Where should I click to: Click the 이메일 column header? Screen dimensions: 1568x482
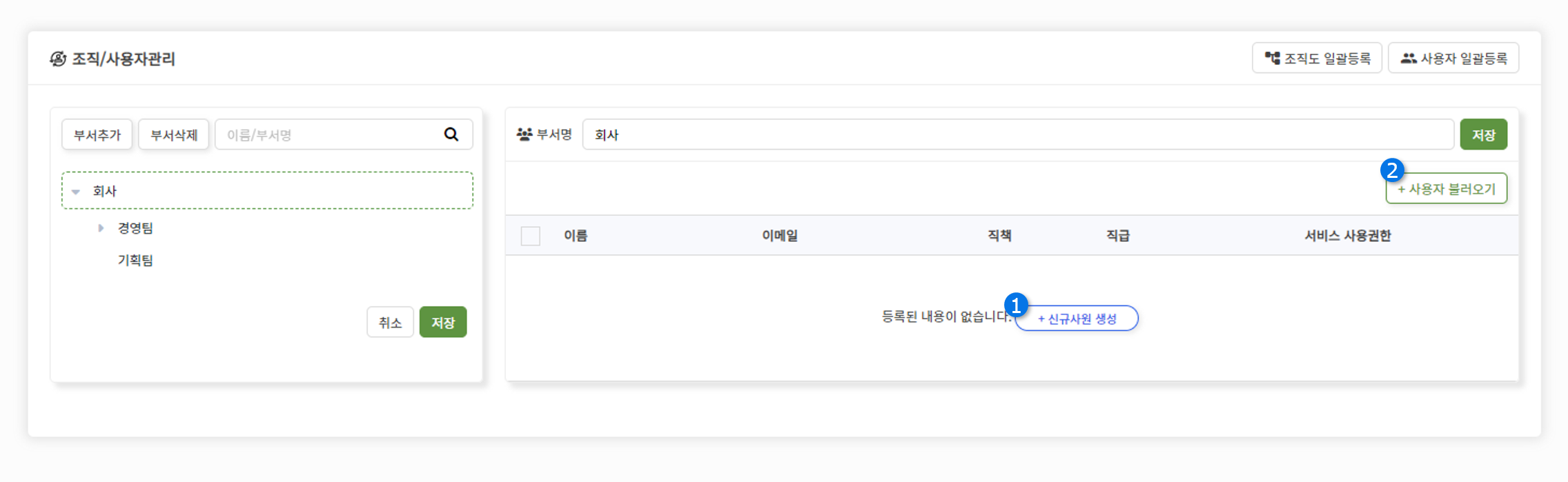click(780, 236)
